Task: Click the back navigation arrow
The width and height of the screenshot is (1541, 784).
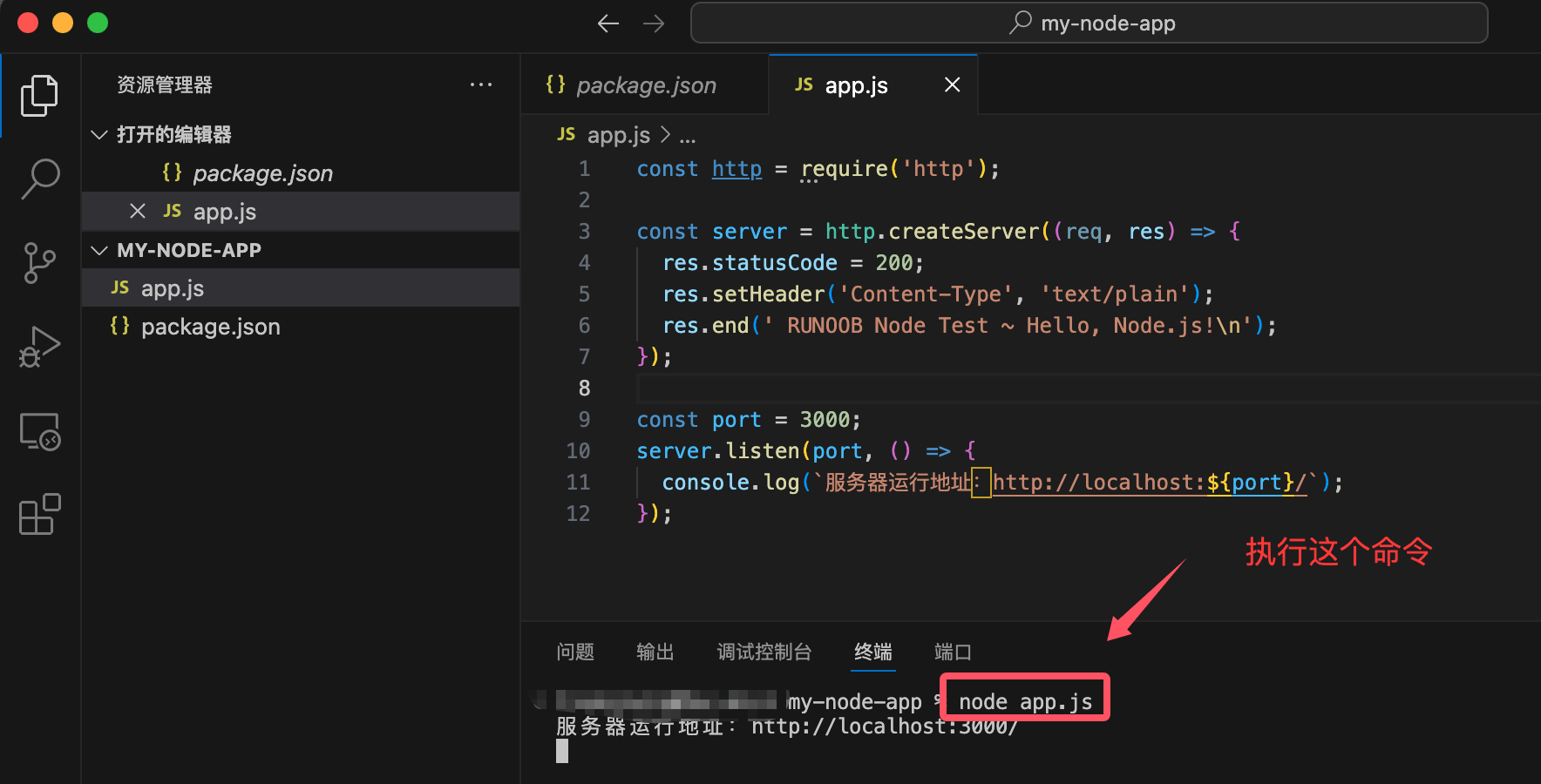Action: coord(608,24)
